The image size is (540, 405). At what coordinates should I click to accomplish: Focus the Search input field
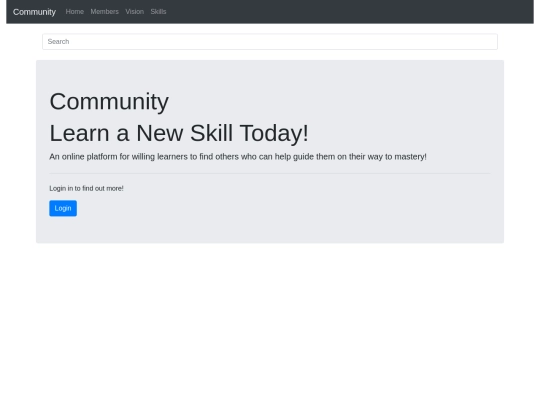coord(270,42)
